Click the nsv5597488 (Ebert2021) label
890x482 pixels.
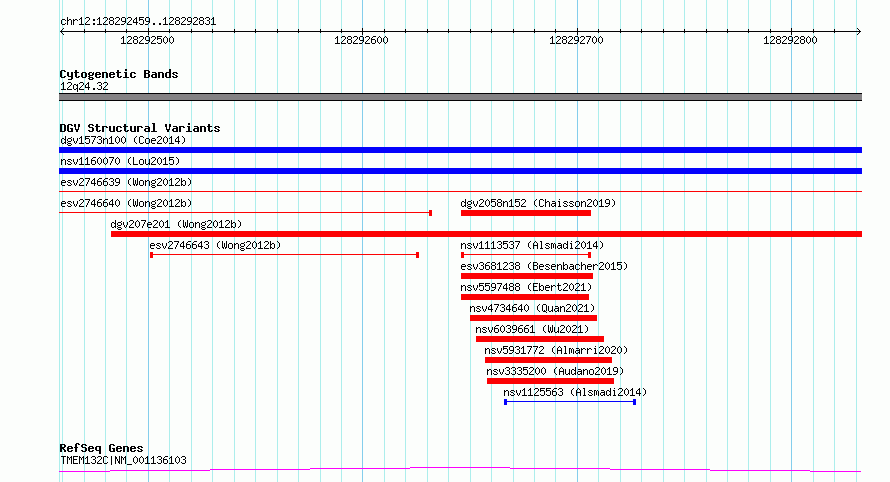(x=526, y=287)
